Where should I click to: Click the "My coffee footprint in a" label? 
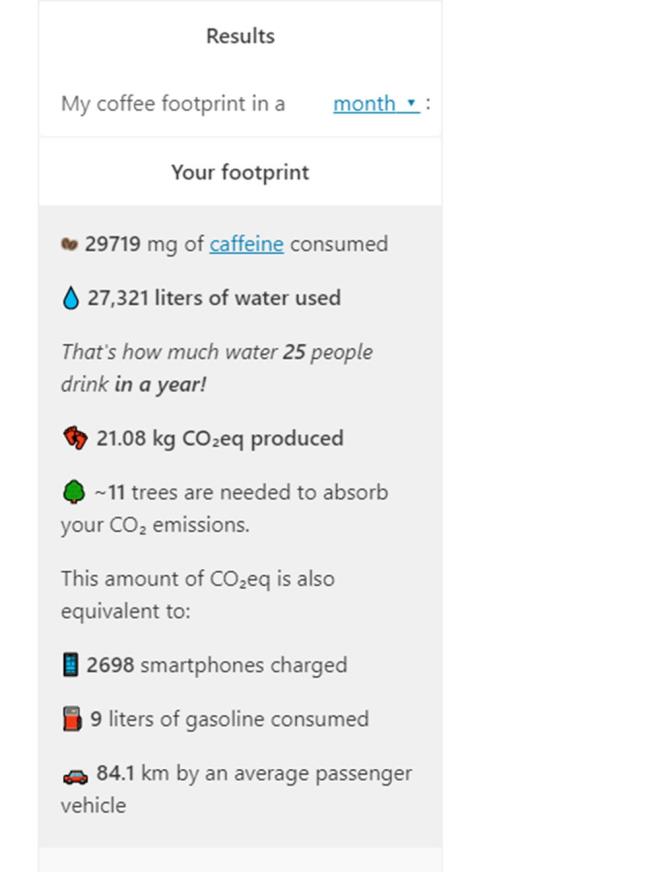tap(173, 104)
